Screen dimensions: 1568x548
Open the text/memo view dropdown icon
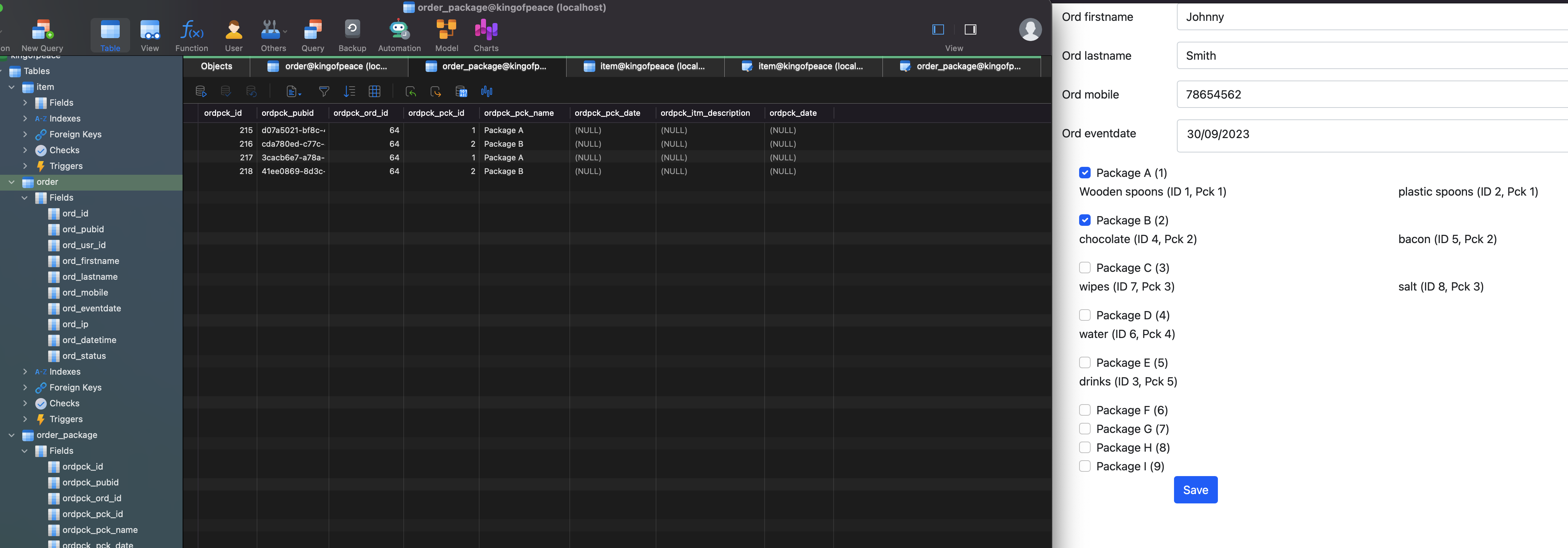tap(294, 91)
